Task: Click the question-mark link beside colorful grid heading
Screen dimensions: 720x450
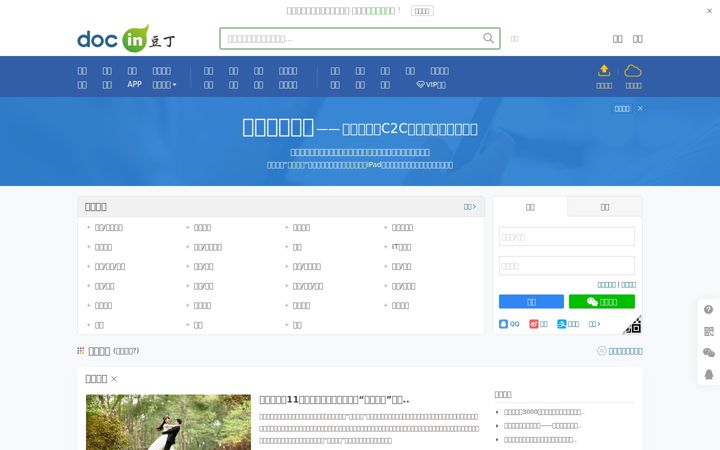Action: tap(126, 351)
